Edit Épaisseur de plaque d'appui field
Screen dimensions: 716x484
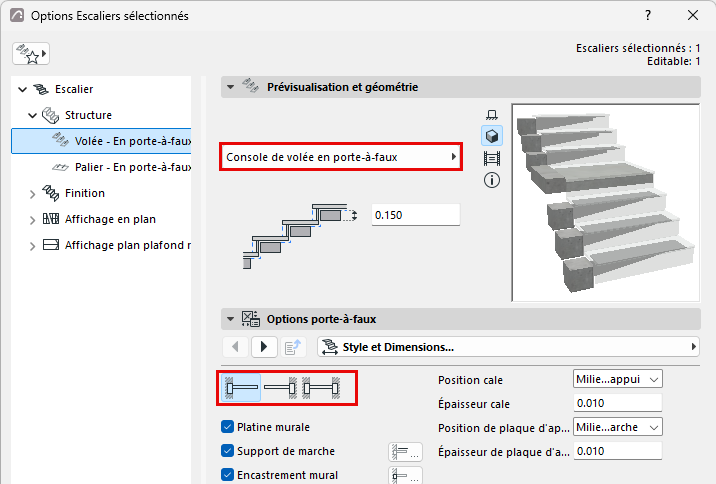(618, 451)
